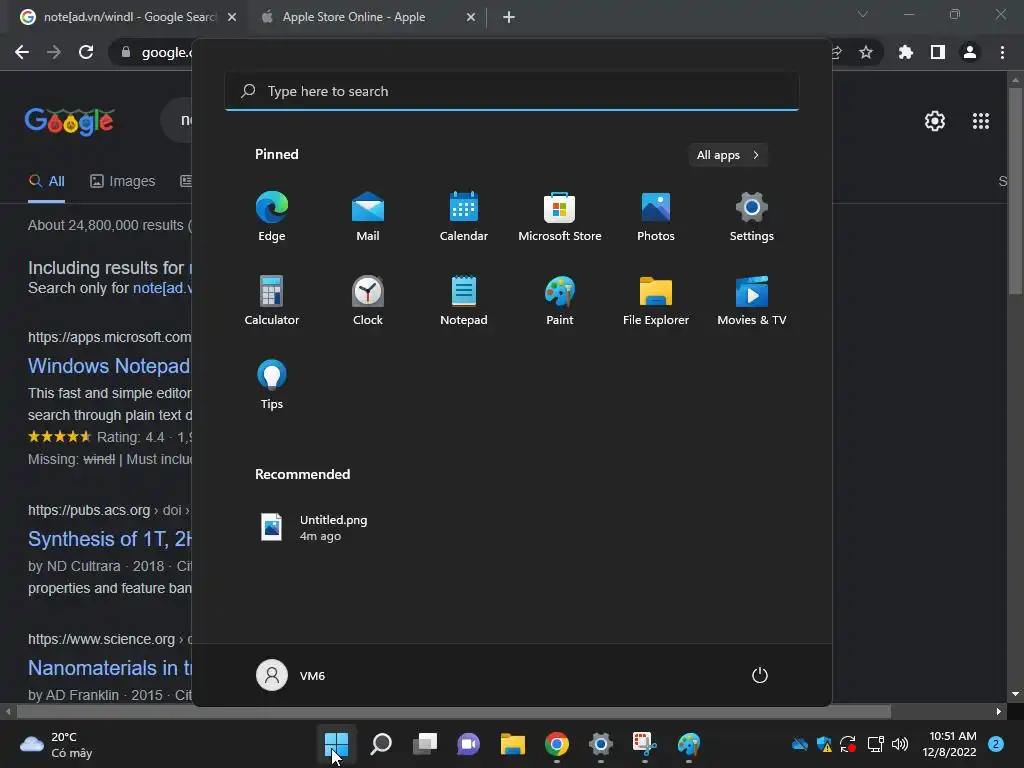The height and width of the screenshot is (768, 1024).
Task: Open File Explorer from pinned apps
Action: coord(656,300)
